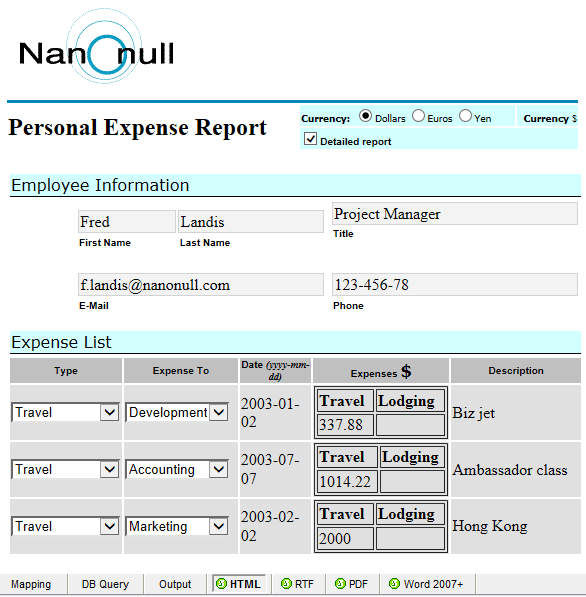The height and width of the screenshot is (597, 586).
Task: Click the green PDF tab icon
Action: pos(340,583)
